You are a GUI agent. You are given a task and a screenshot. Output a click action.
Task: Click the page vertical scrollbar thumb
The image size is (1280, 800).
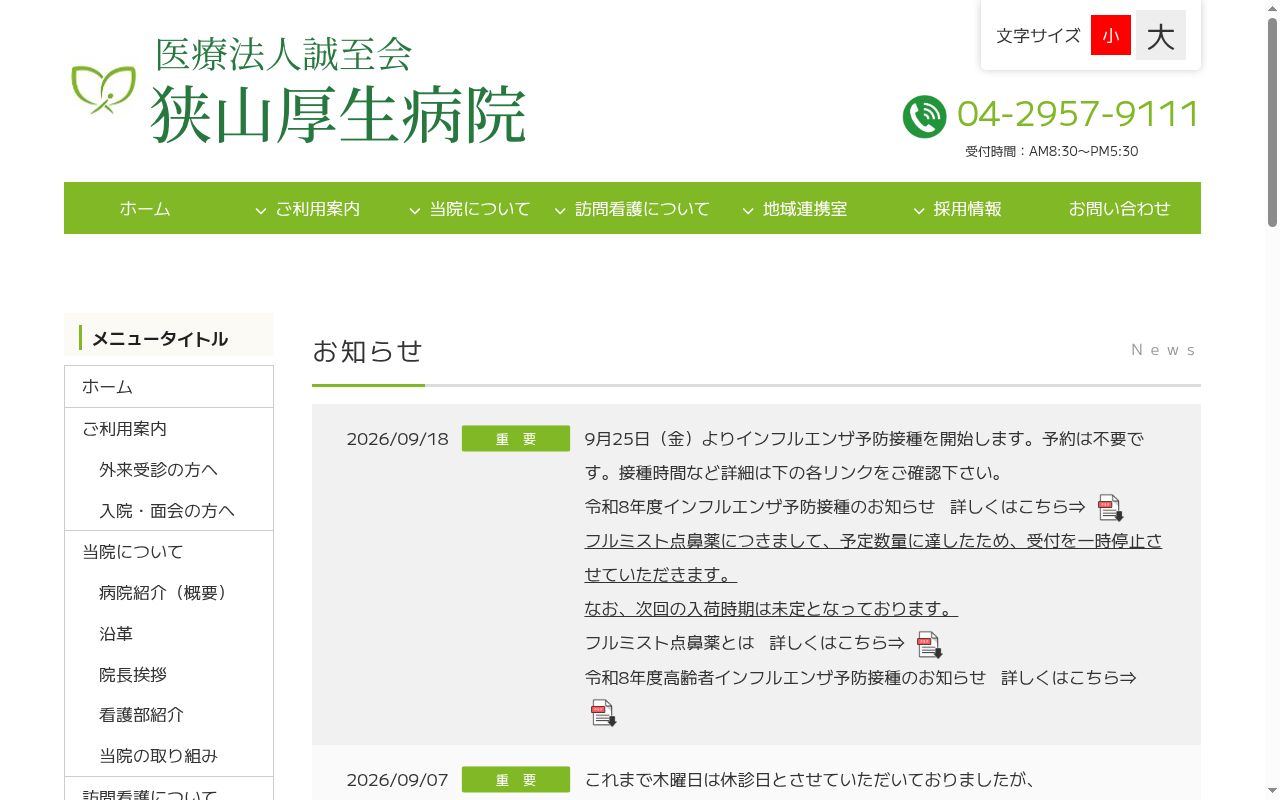click(1273, 120)
